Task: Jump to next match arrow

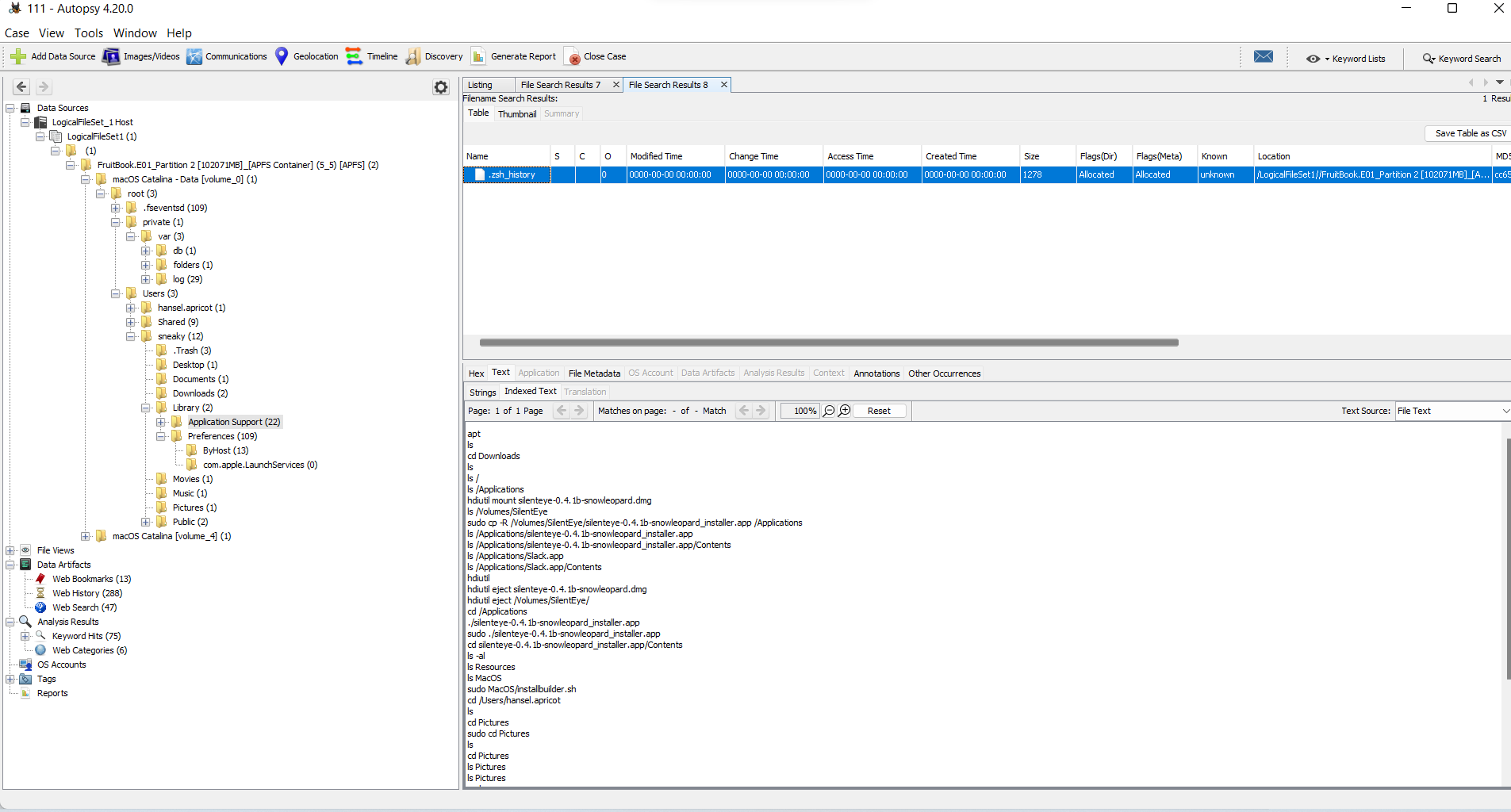Action: tap(761, 411)
